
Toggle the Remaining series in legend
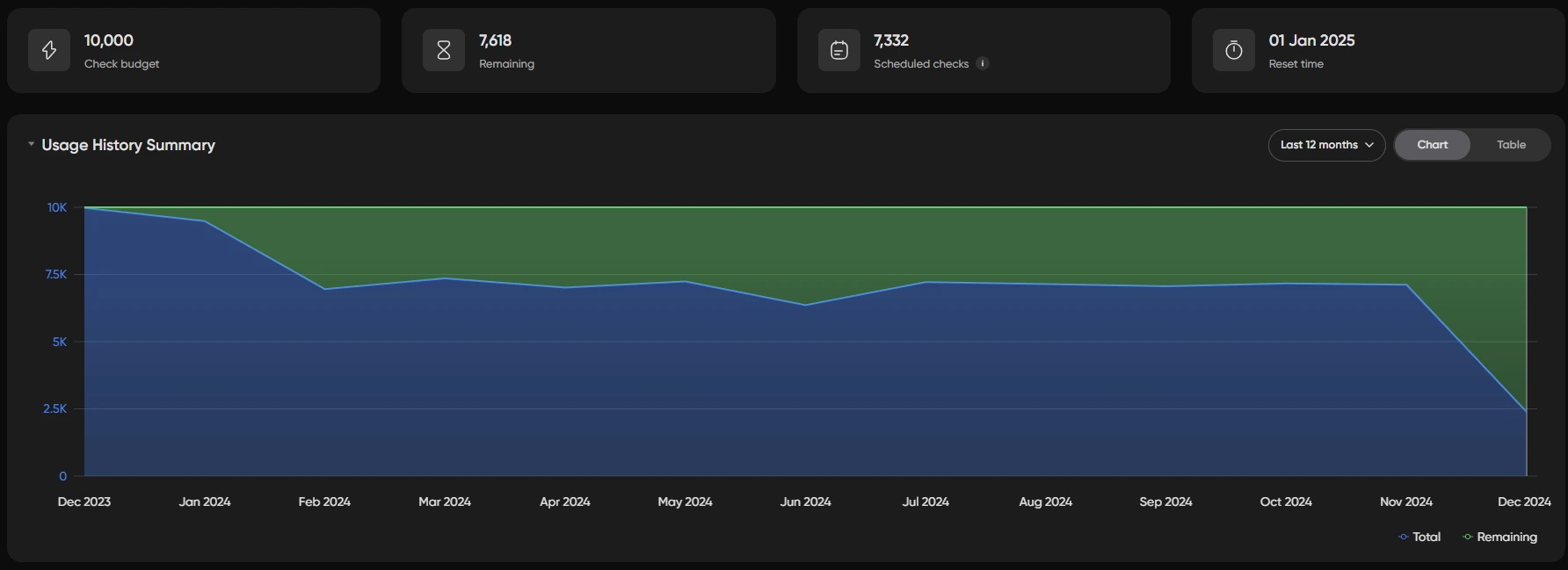pyautogui.click(x=1499, y=537)
